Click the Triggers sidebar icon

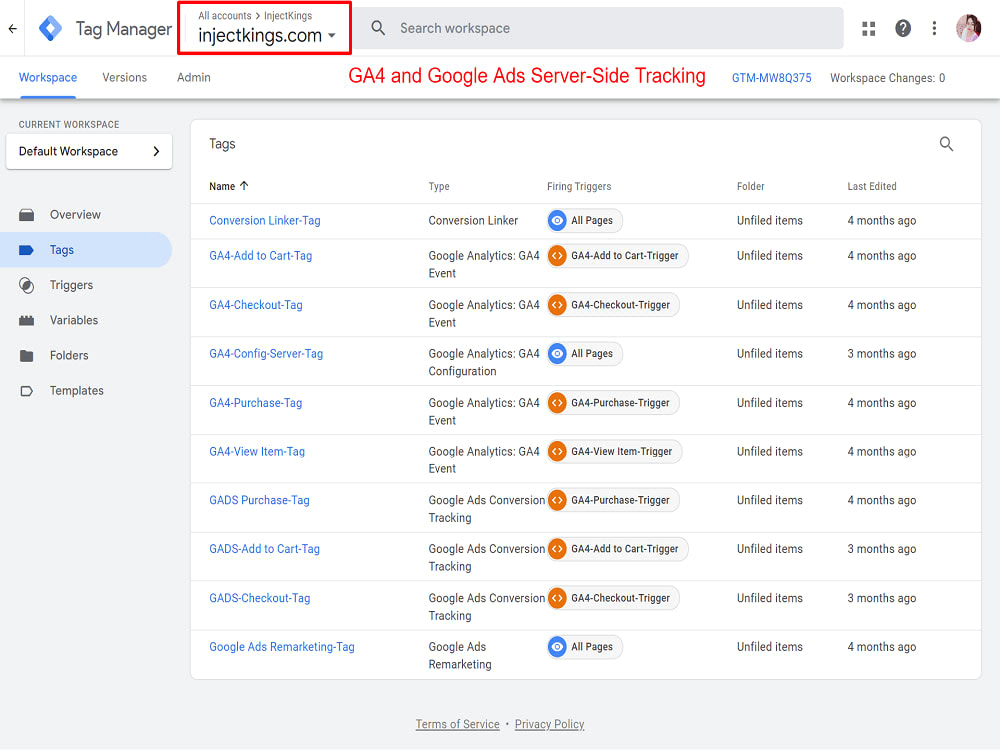(x=26, y=285)
